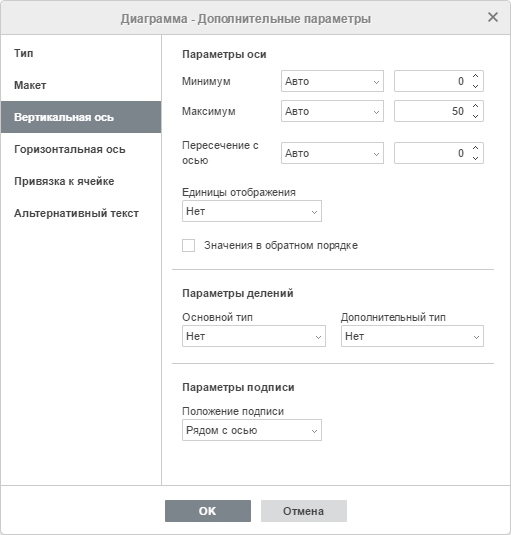The image size is (511, 535).
Task: Open the Максимум Авто dropdown
Action: [x=332, y=111]
